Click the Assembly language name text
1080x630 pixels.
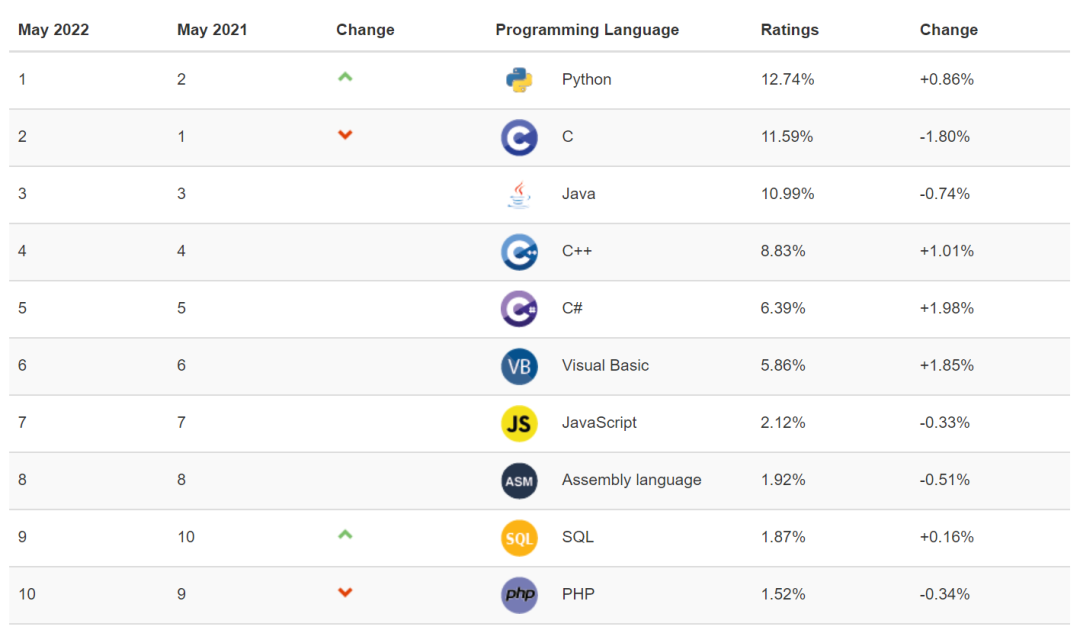pyautogui.click(x=631, y=480)
